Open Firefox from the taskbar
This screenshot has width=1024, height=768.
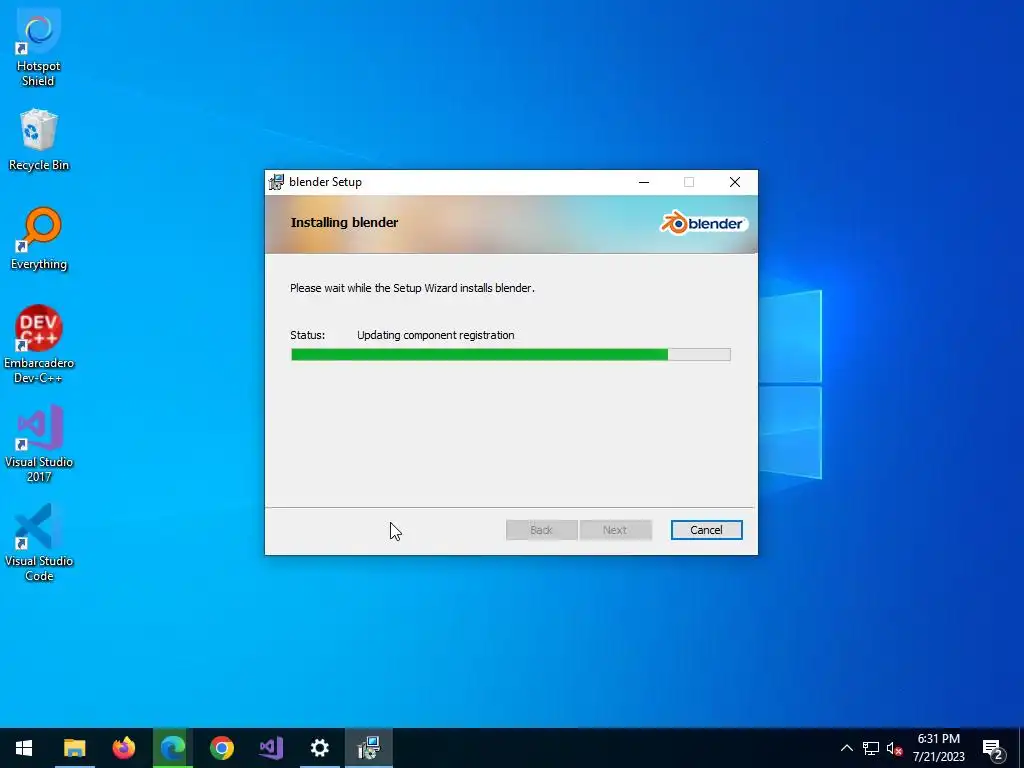(x=123, y=748)
